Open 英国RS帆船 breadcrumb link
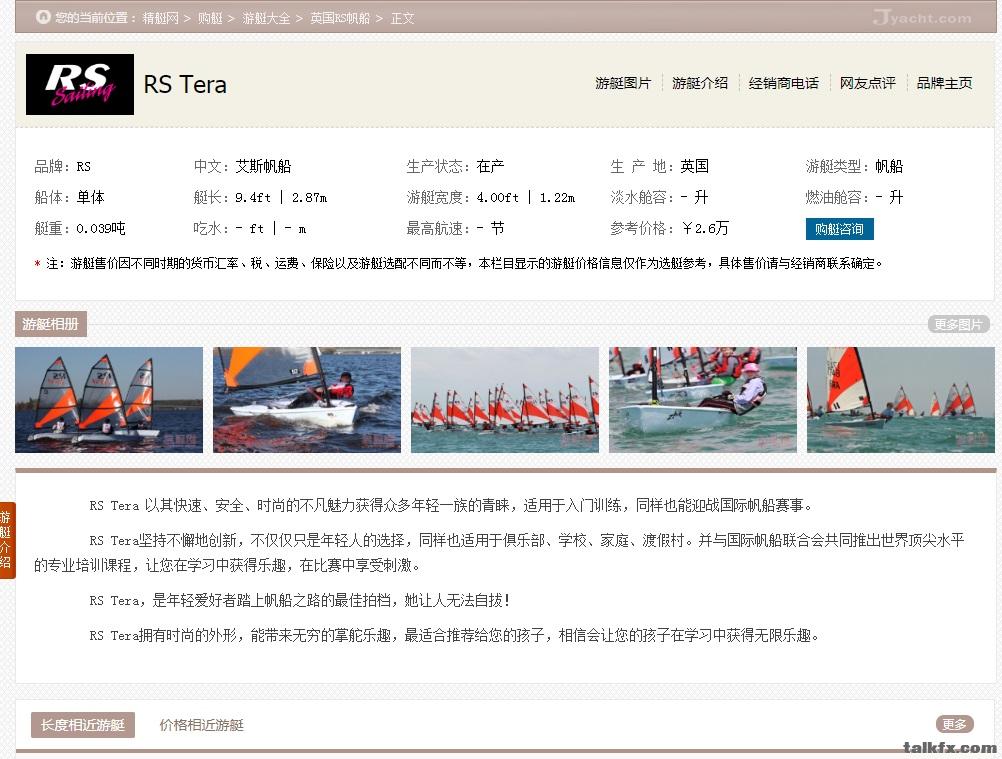Image resolution: width=1002 pixels, height=759 pixels. pyautogui.click(x=340, y=18)
